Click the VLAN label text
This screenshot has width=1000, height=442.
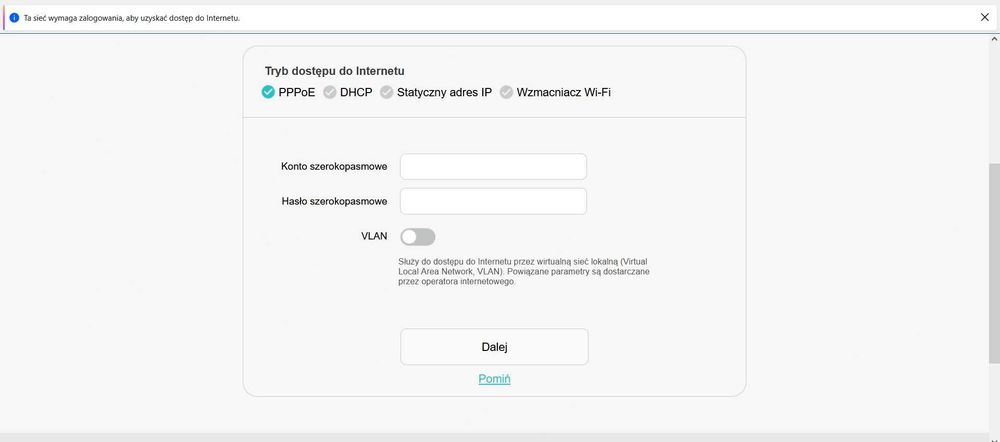pyautogui.click(x=374, y=237)
